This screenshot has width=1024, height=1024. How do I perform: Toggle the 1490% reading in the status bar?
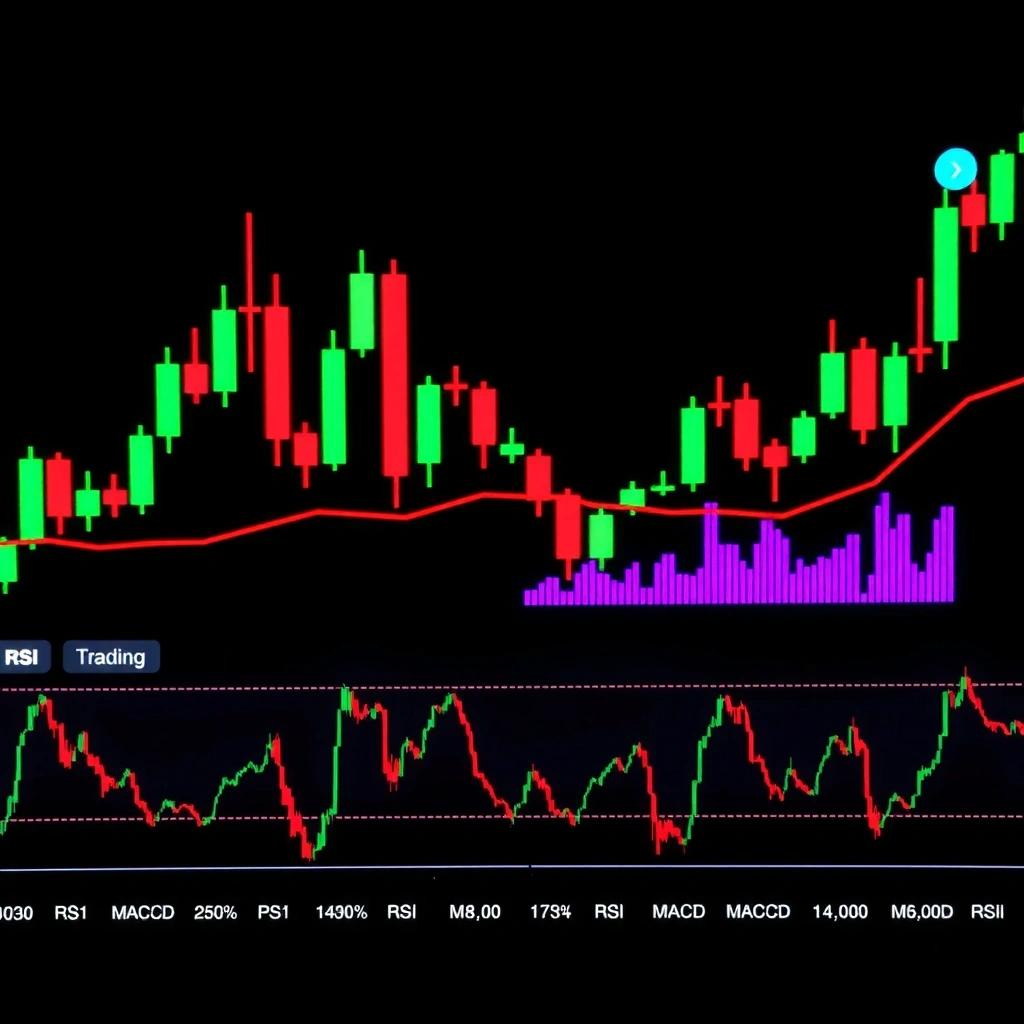[x=340, y=912]
